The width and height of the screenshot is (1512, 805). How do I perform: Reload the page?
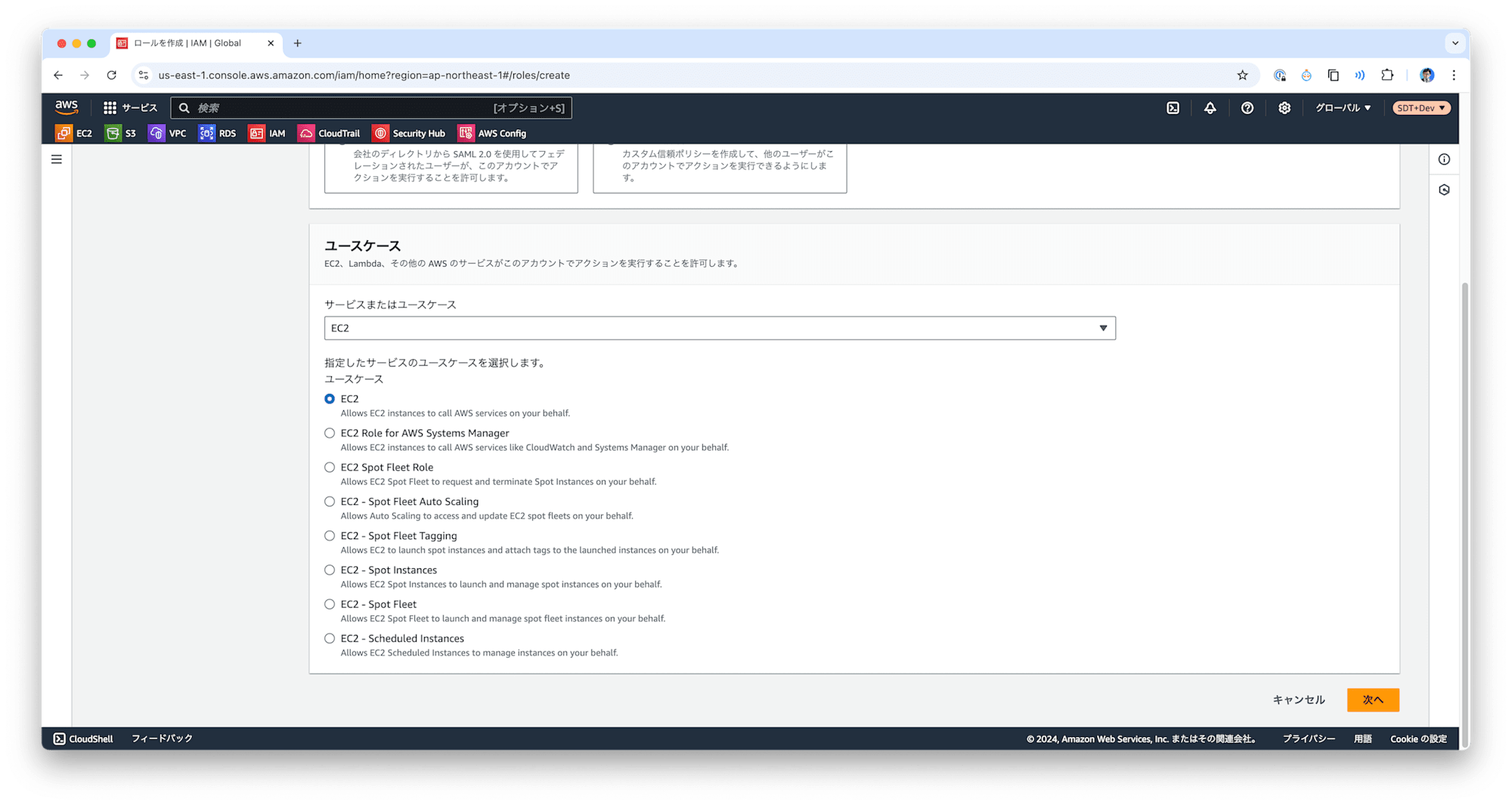[x=111, y=75]
